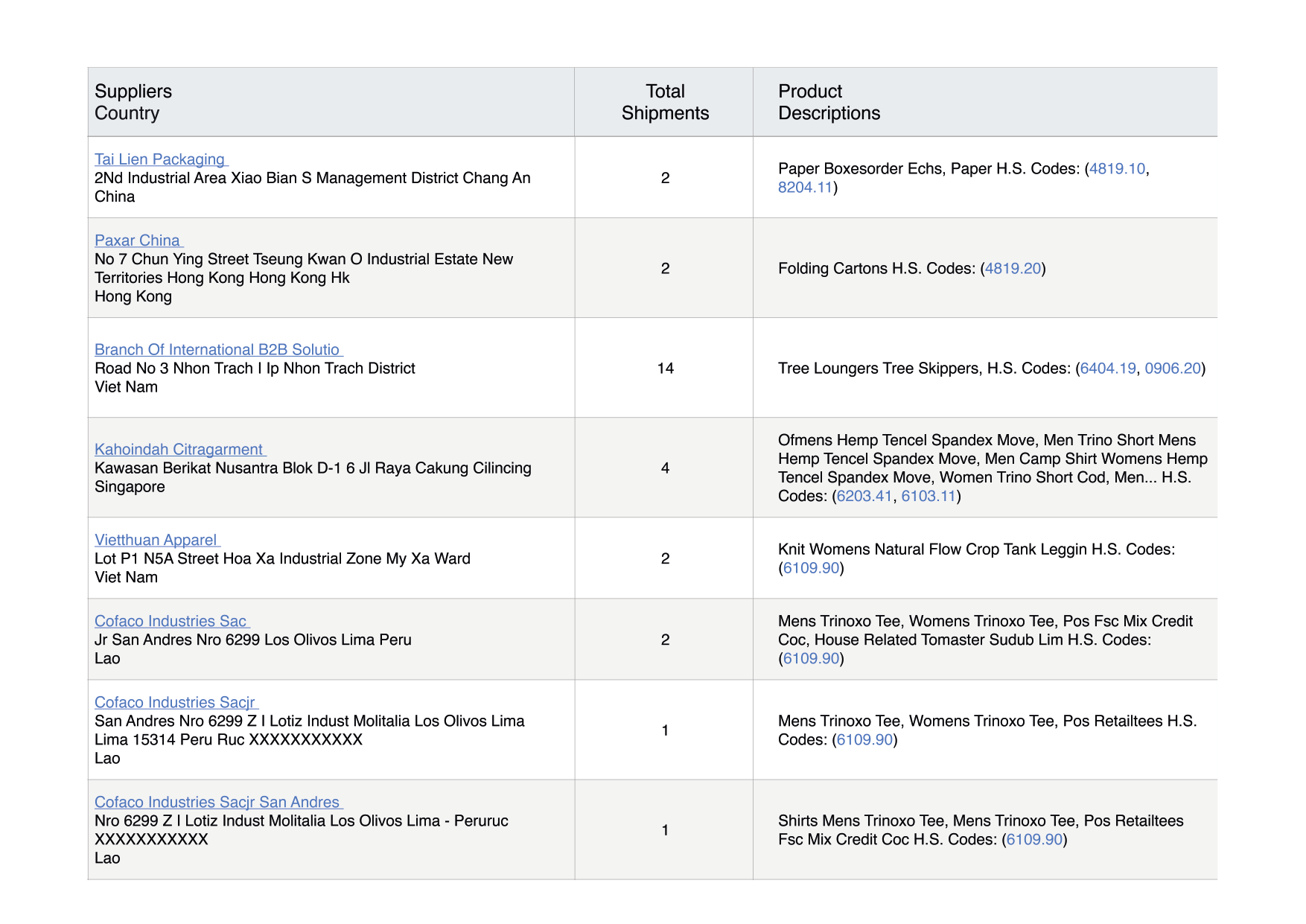Open Cofaco Industries Sacjr San Andres link
The image size is (1306, 924).
click(x=218, y=803)
